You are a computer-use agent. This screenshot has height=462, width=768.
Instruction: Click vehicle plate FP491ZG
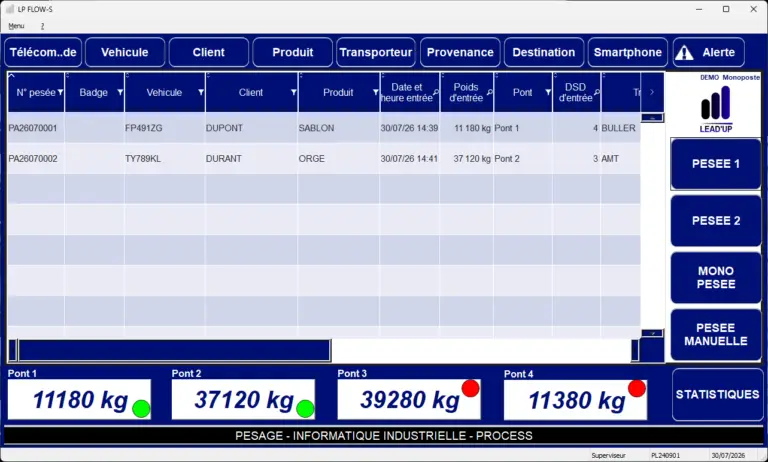pyautogui.click(x=144, y=128)
